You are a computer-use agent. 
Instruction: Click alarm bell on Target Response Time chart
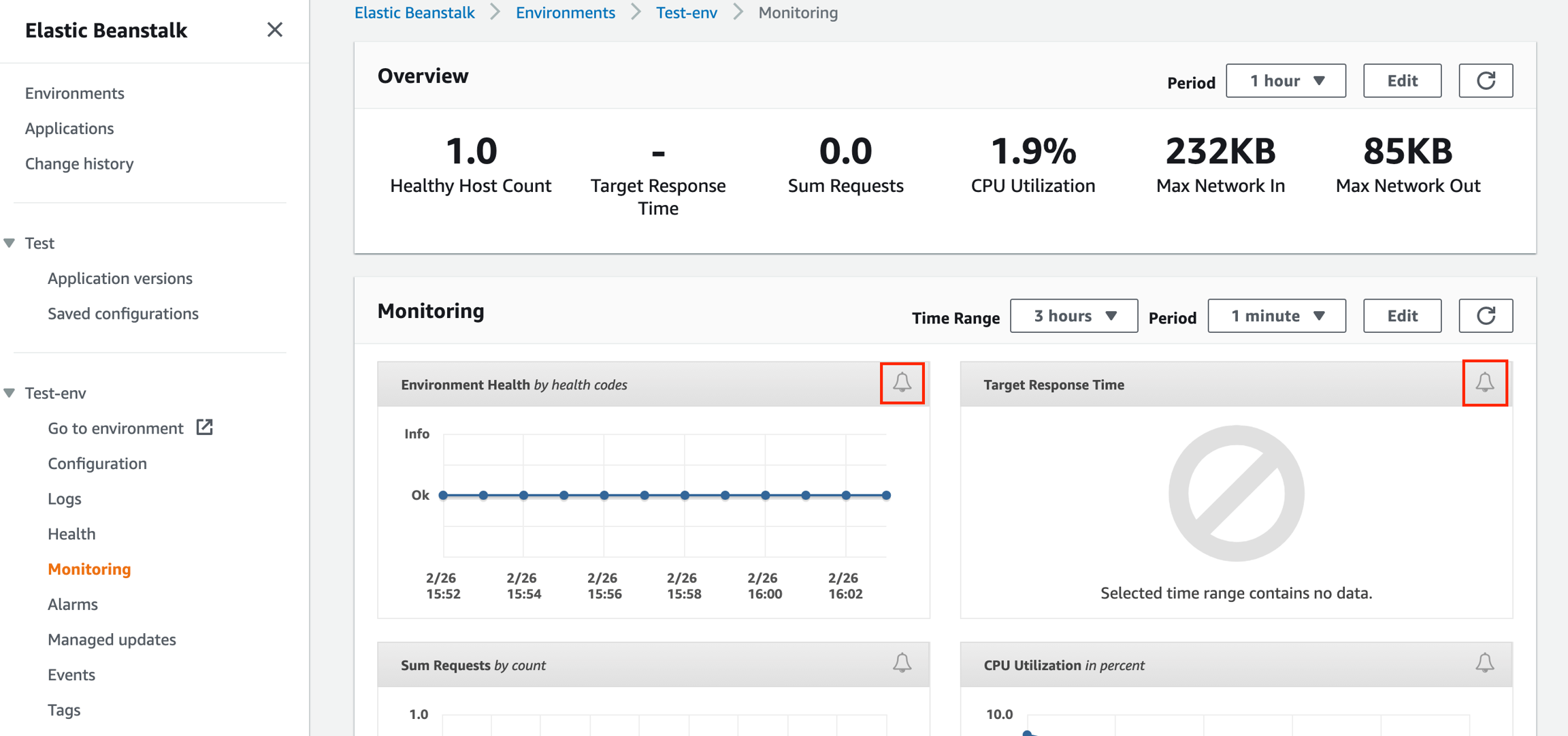(1485, 383)
